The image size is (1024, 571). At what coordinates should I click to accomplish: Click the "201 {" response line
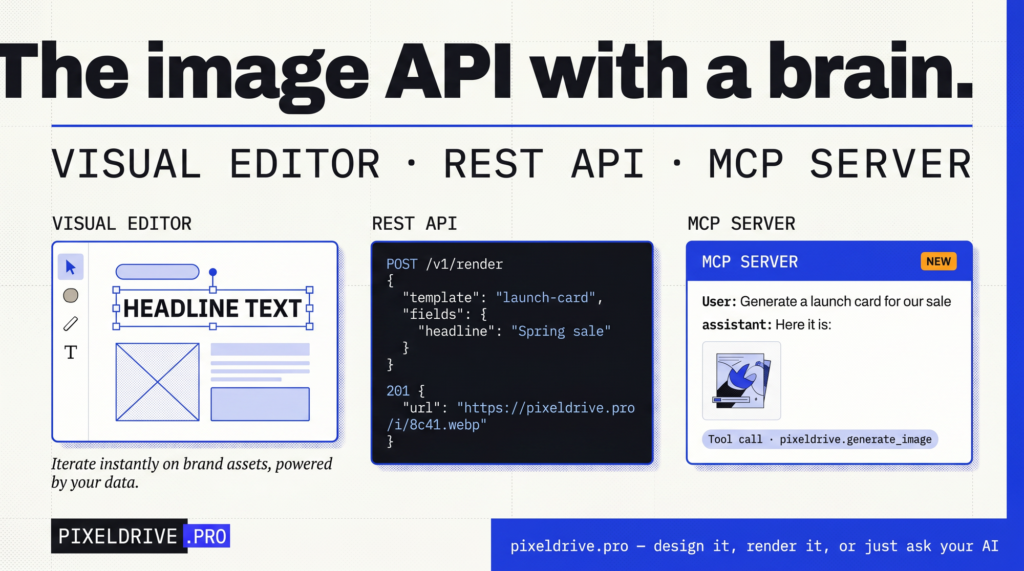pyautogui.click(x=406, y=391)
